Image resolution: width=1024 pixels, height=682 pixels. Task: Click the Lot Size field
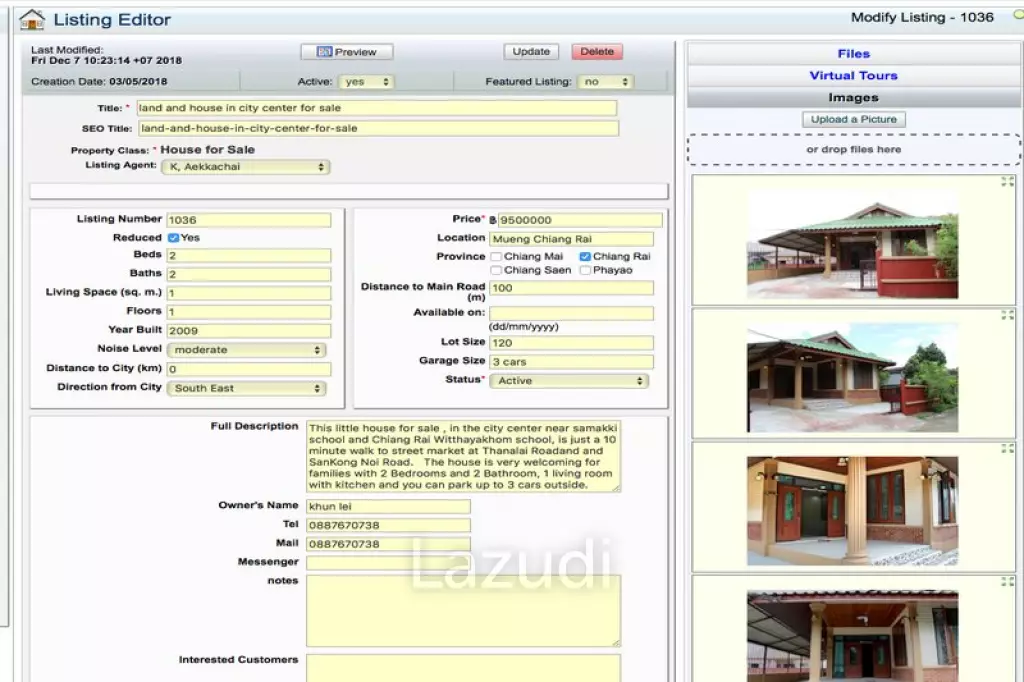(x=571, y=343)
